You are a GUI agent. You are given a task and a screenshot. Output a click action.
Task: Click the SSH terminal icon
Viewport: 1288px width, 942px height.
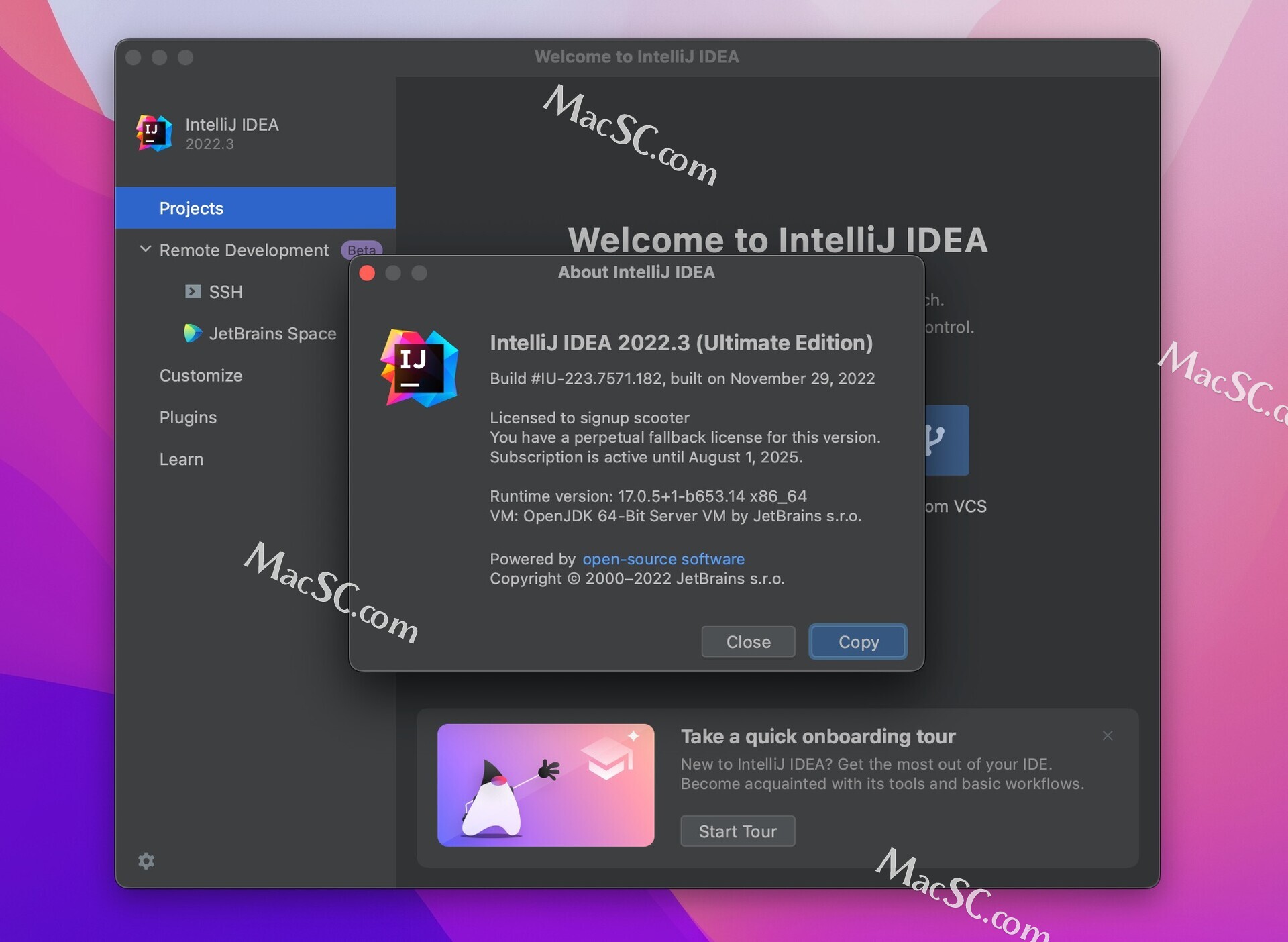pos(193,291)
